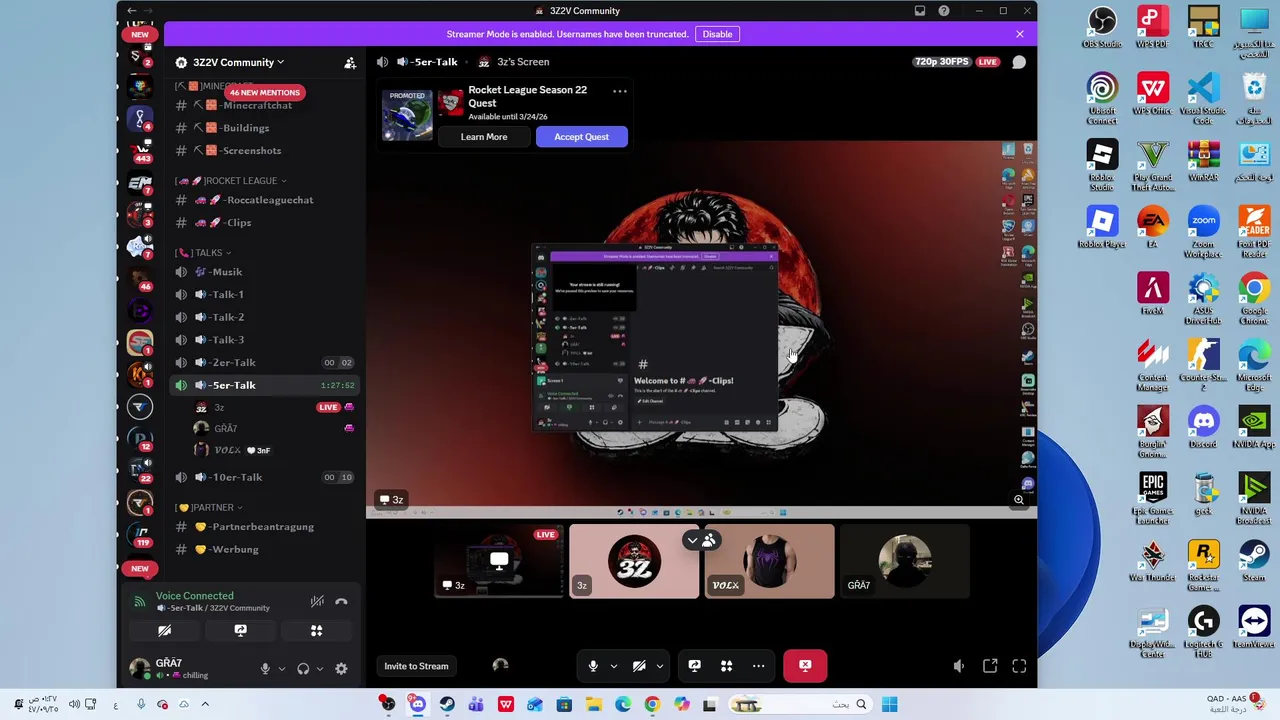Disconnect from voice with the hang-up phone icon
This screenshot has width=1280, height=720.
pos(341,601)
